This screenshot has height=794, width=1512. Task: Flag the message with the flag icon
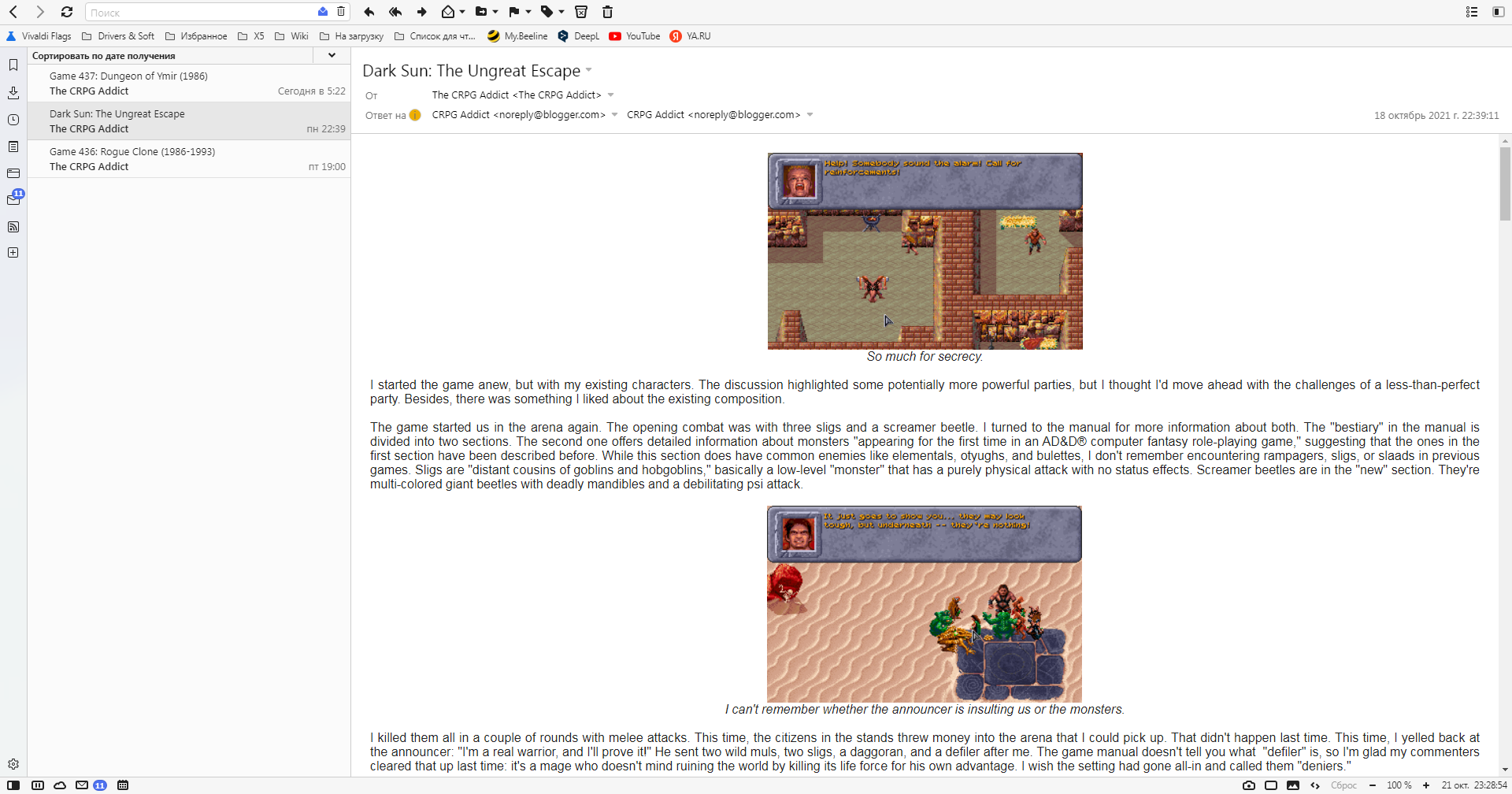coord(514,12)
